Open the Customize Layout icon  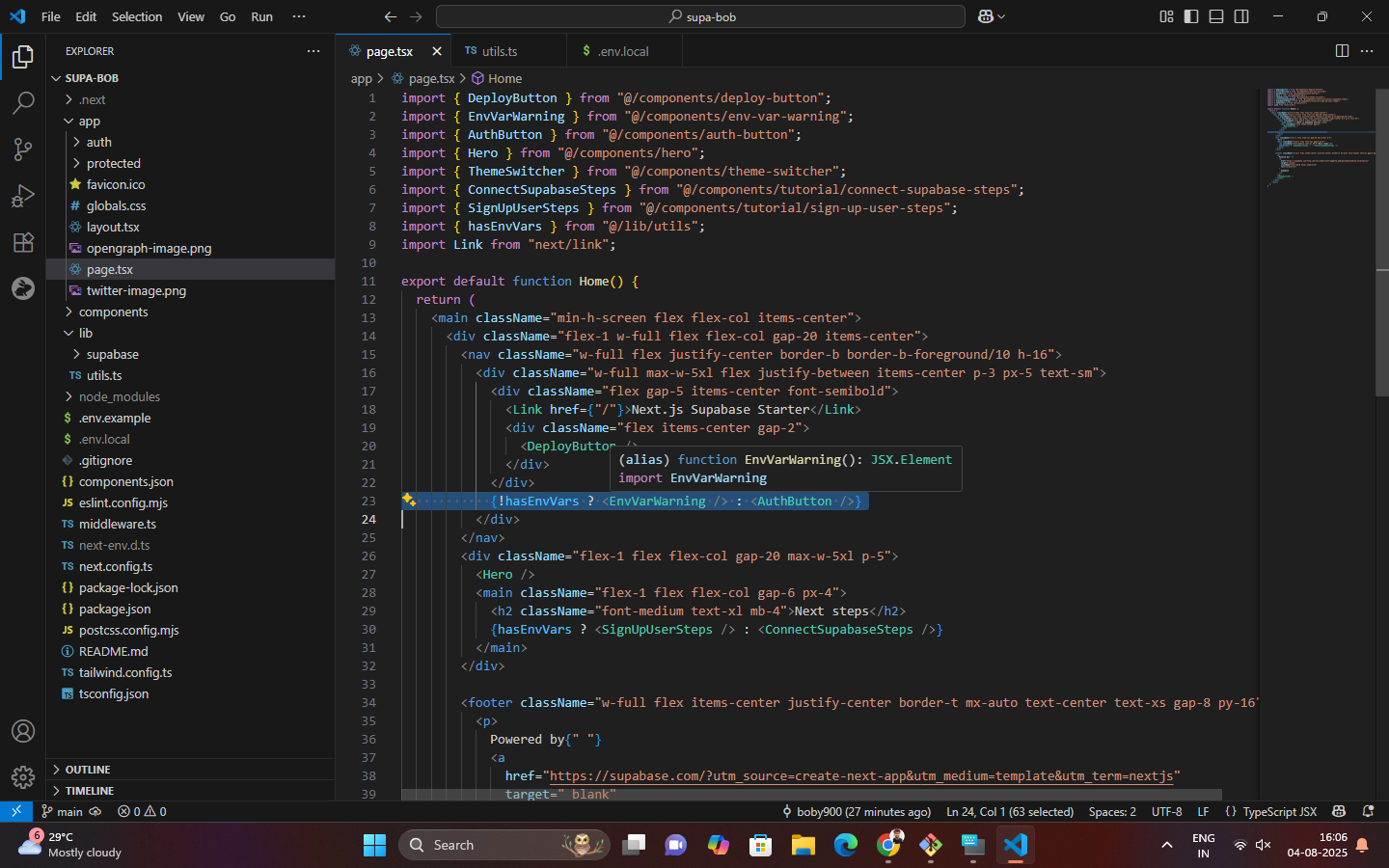tap(1166, 16)
